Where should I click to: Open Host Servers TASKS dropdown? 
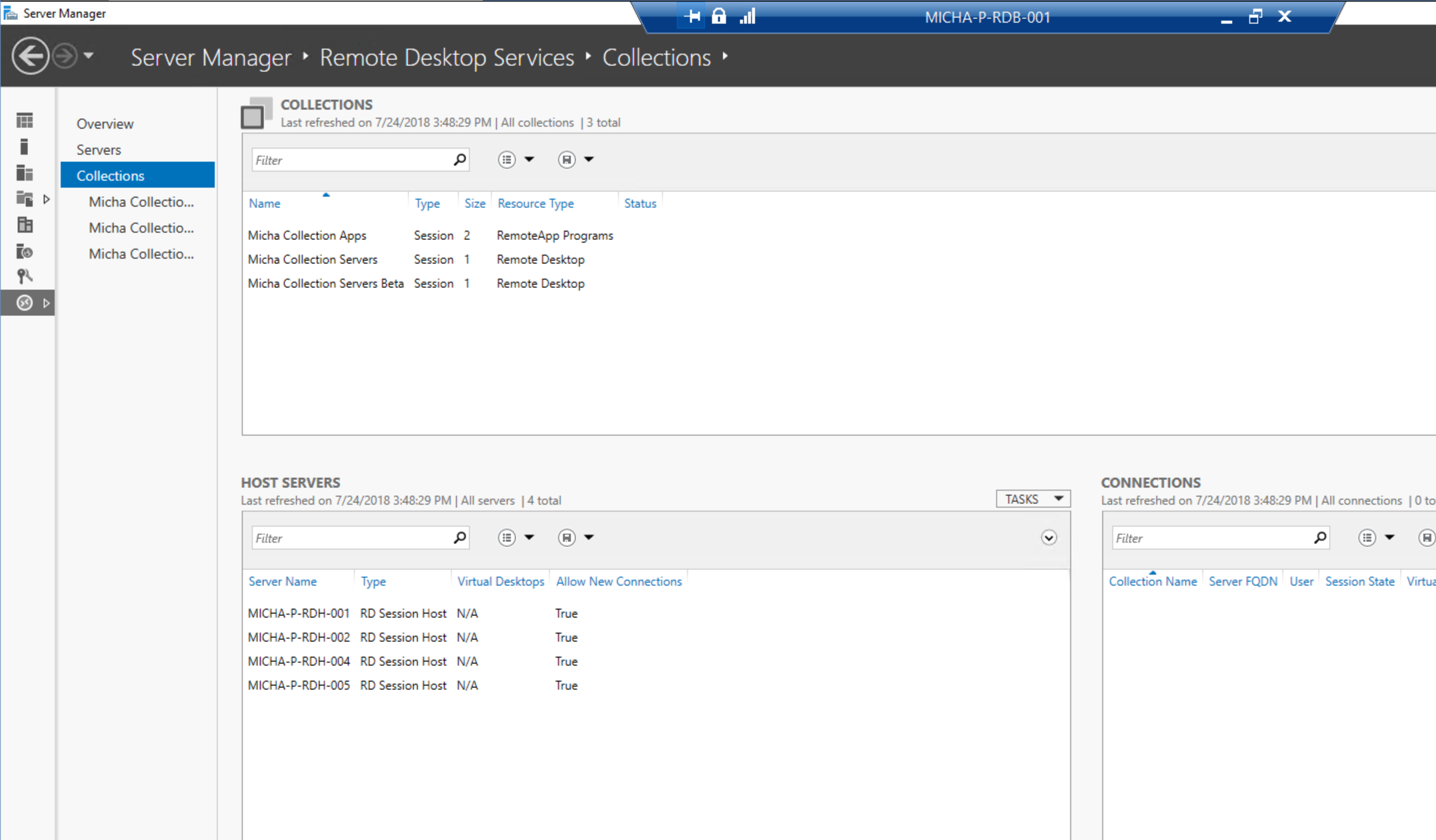point(1033,499)
